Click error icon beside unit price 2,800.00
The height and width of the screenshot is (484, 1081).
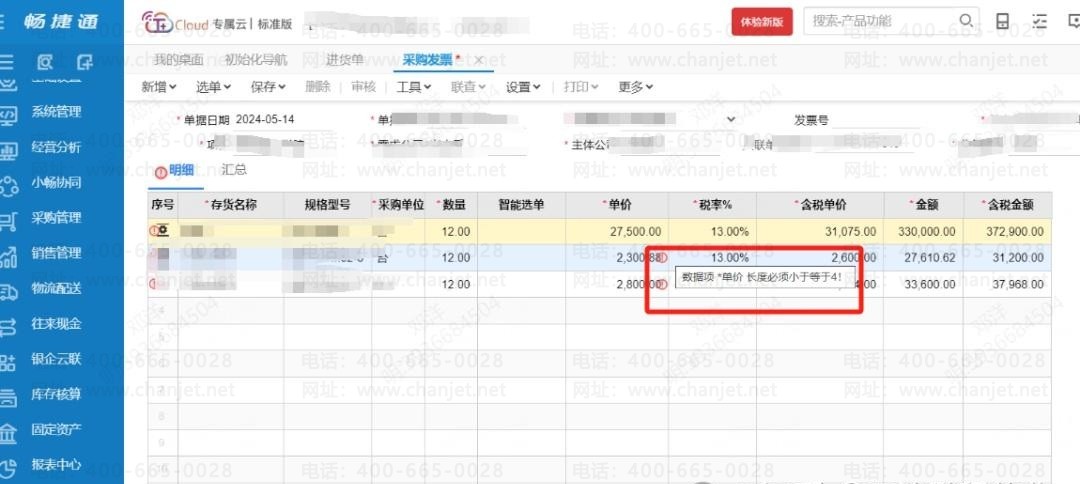(663, 284)
